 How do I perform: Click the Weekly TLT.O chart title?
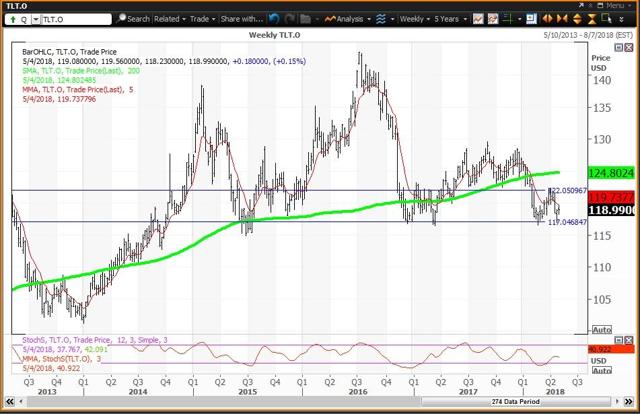[274, 35]
